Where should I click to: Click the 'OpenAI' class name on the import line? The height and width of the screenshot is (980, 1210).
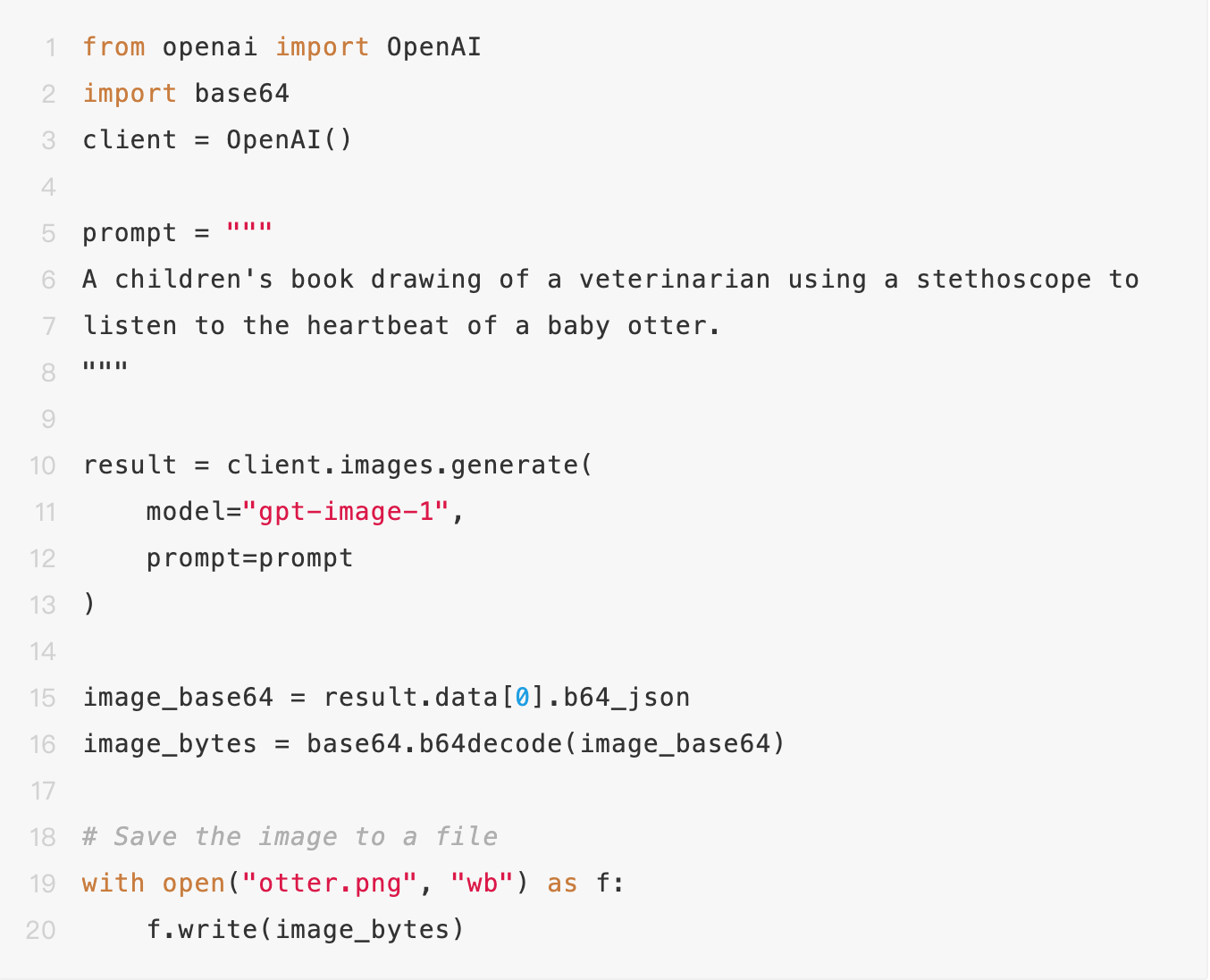pos(433,47)
